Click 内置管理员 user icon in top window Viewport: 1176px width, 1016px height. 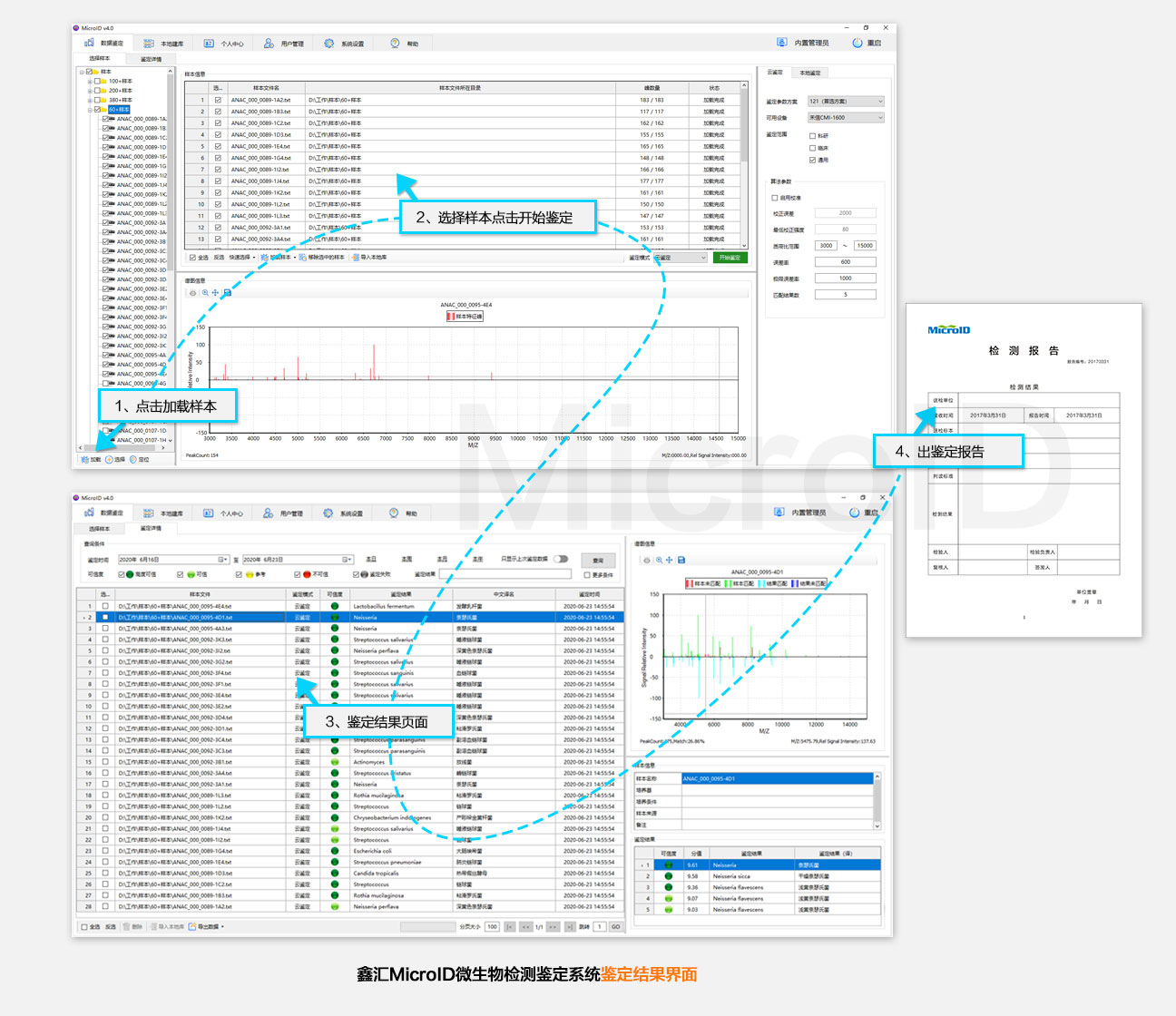[x=781, y=43]
